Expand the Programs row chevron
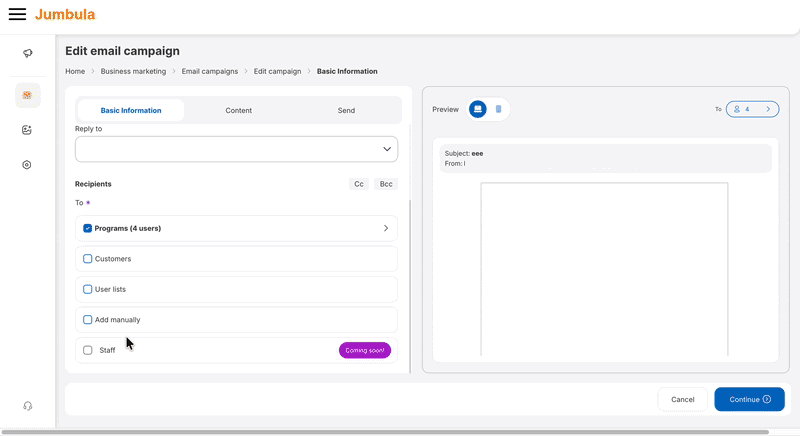The height and width of the screenshot is (436, 800). tap(386, 228)
